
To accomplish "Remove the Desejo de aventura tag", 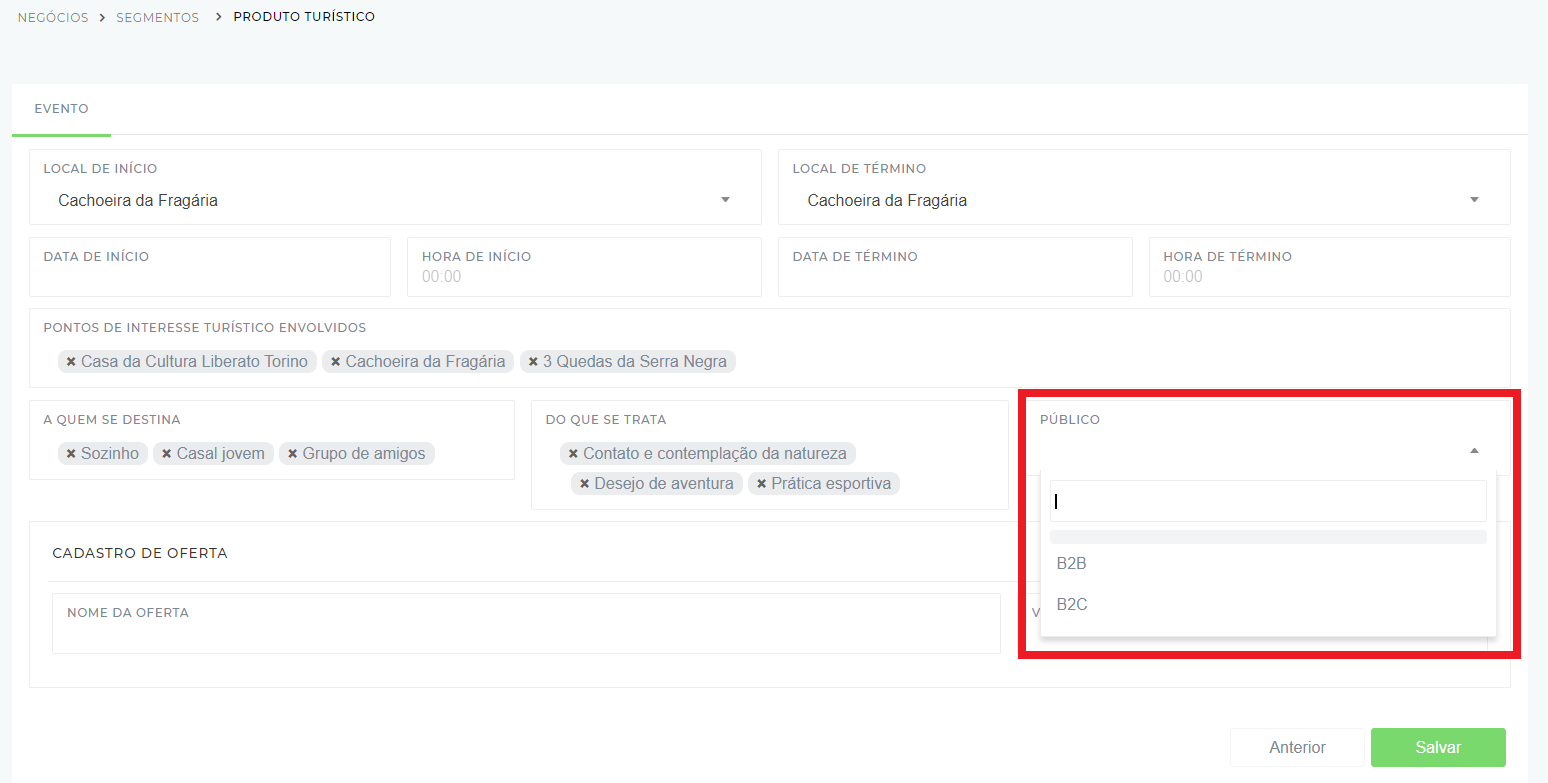I will click(x=584, y=484).
